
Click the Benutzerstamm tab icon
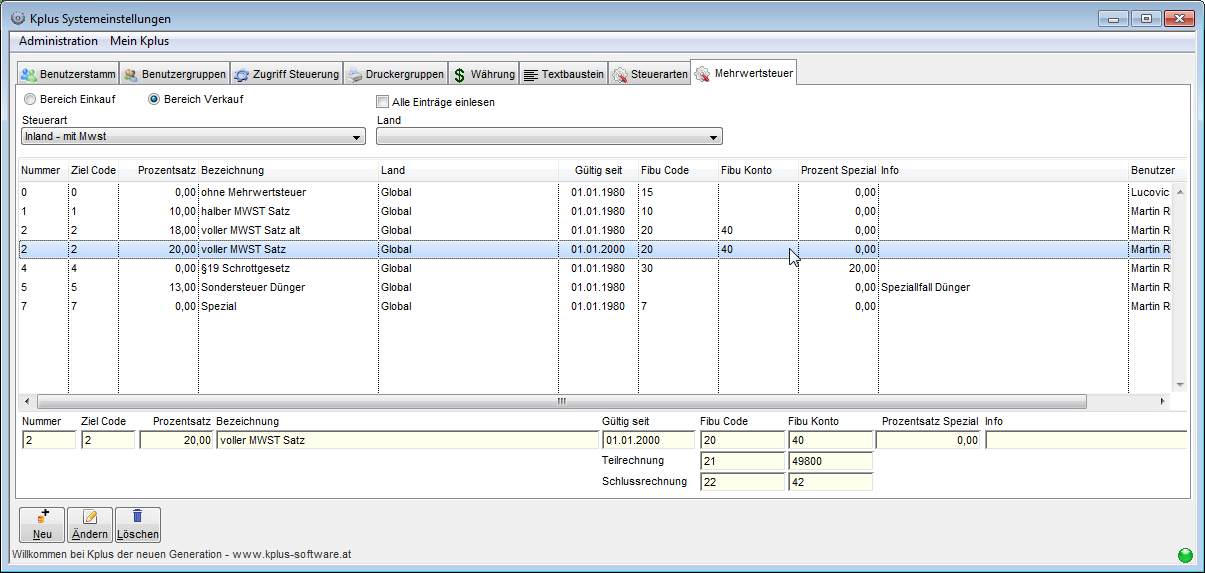29,75
